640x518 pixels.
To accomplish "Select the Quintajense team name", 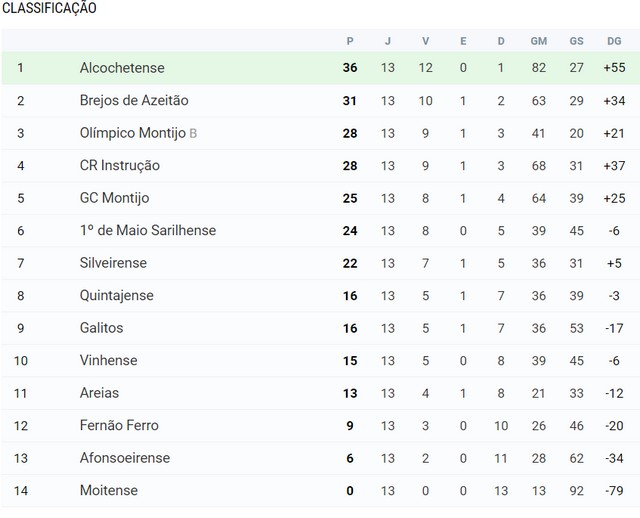I will tap(116, 296).
